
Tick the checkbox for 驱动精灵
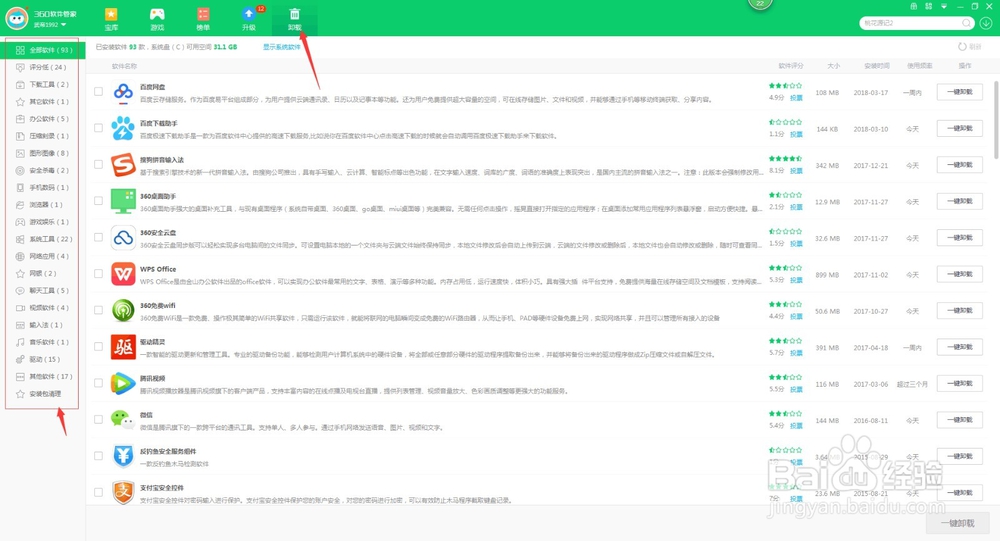98,346
